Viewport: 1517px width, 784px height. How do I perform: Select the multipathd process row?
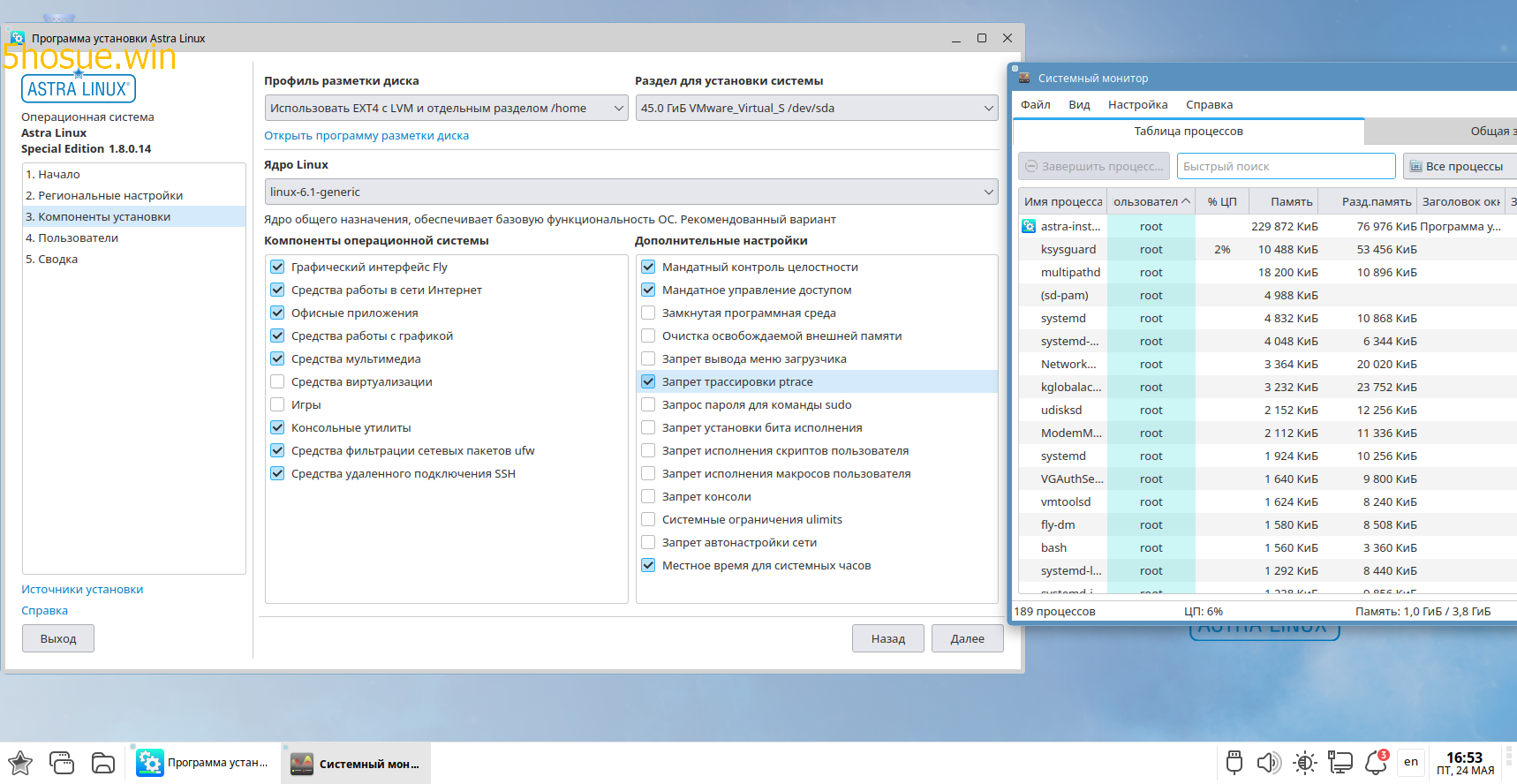tap(1268, 272)
